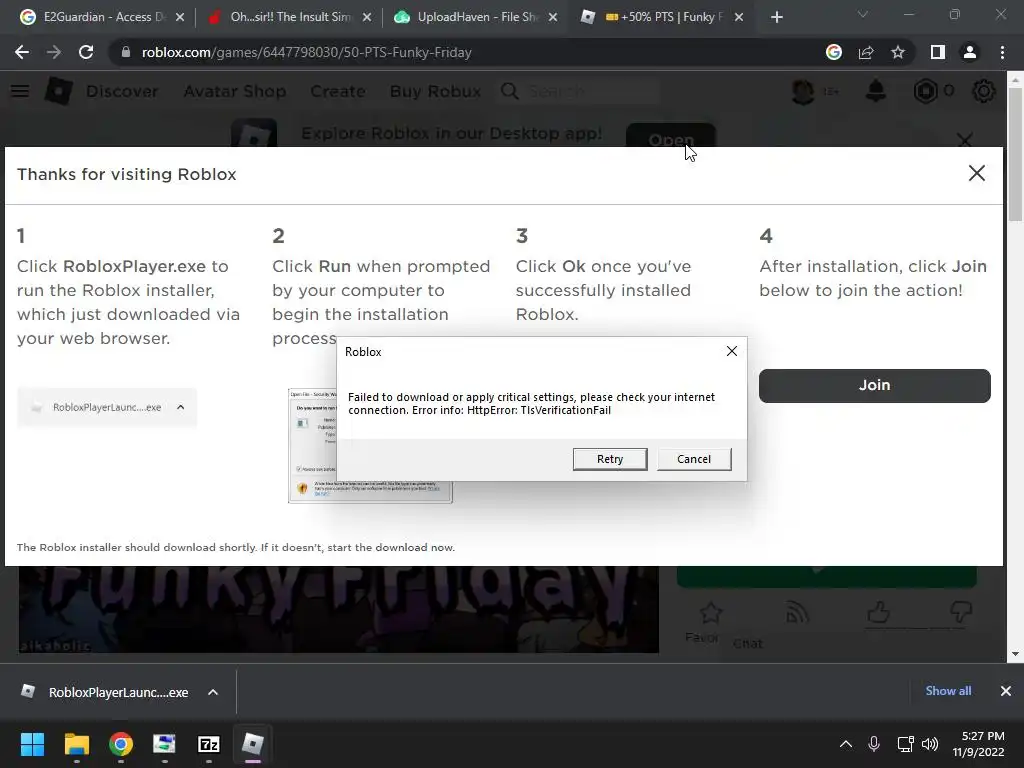Go forward in browser history

tap(54, 52)
